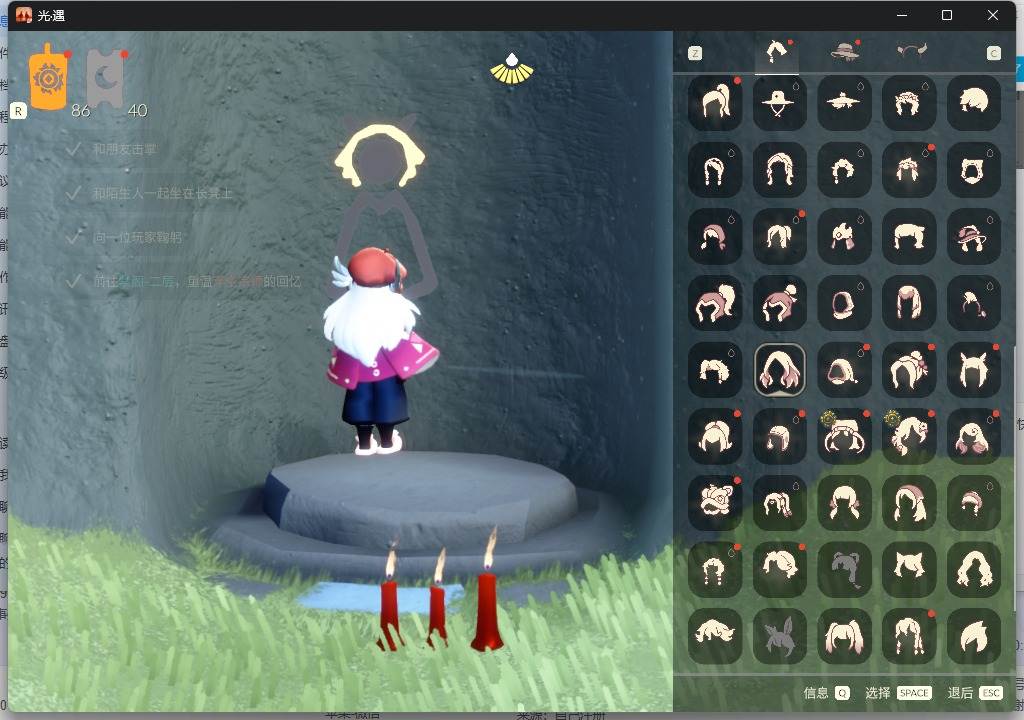
Task: Click the 退后 ESC back button
Action: click(x=974, y=693)
